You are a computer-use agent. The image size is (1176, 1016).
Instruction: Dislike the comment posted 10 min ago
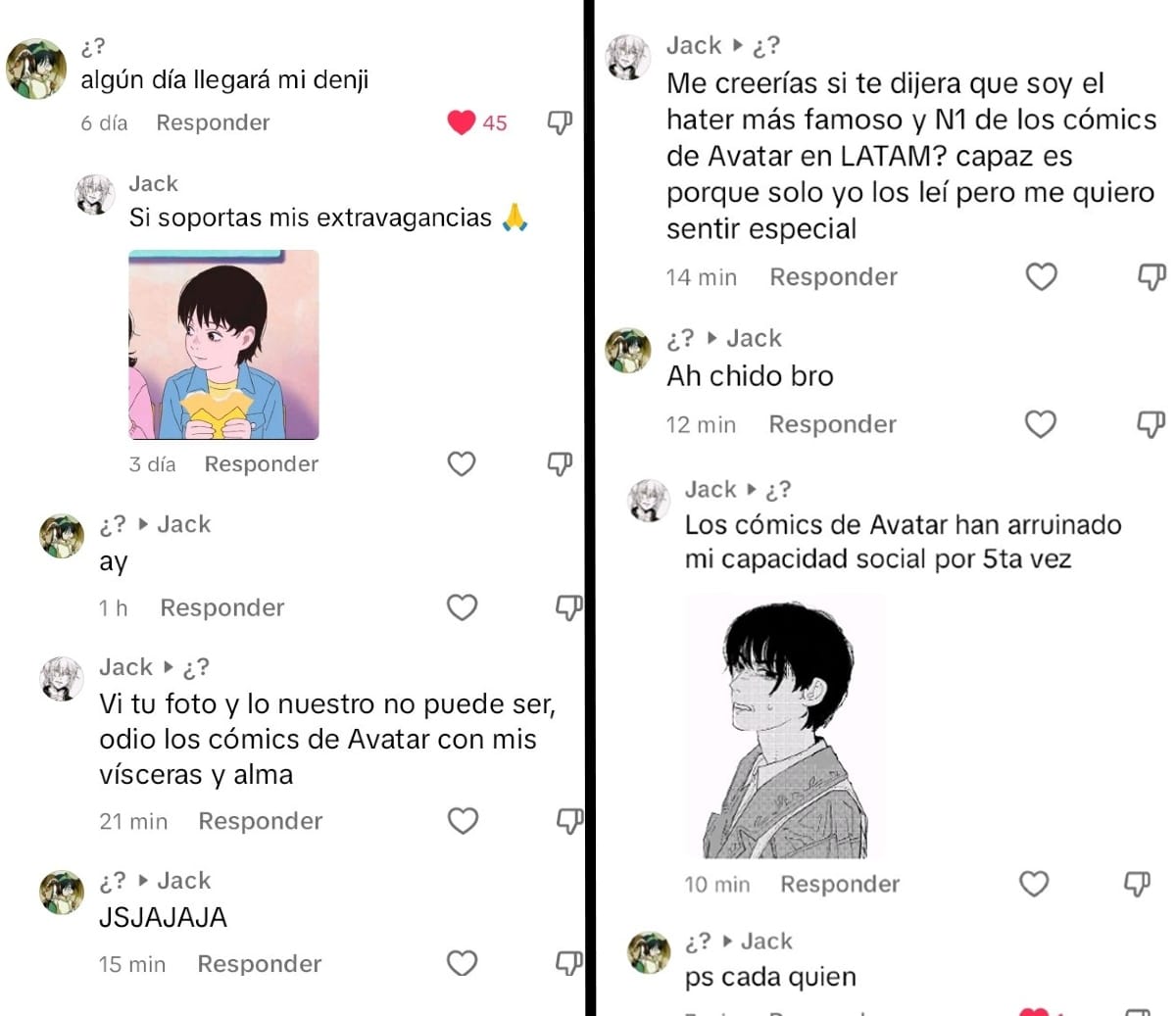[1136, 885]
